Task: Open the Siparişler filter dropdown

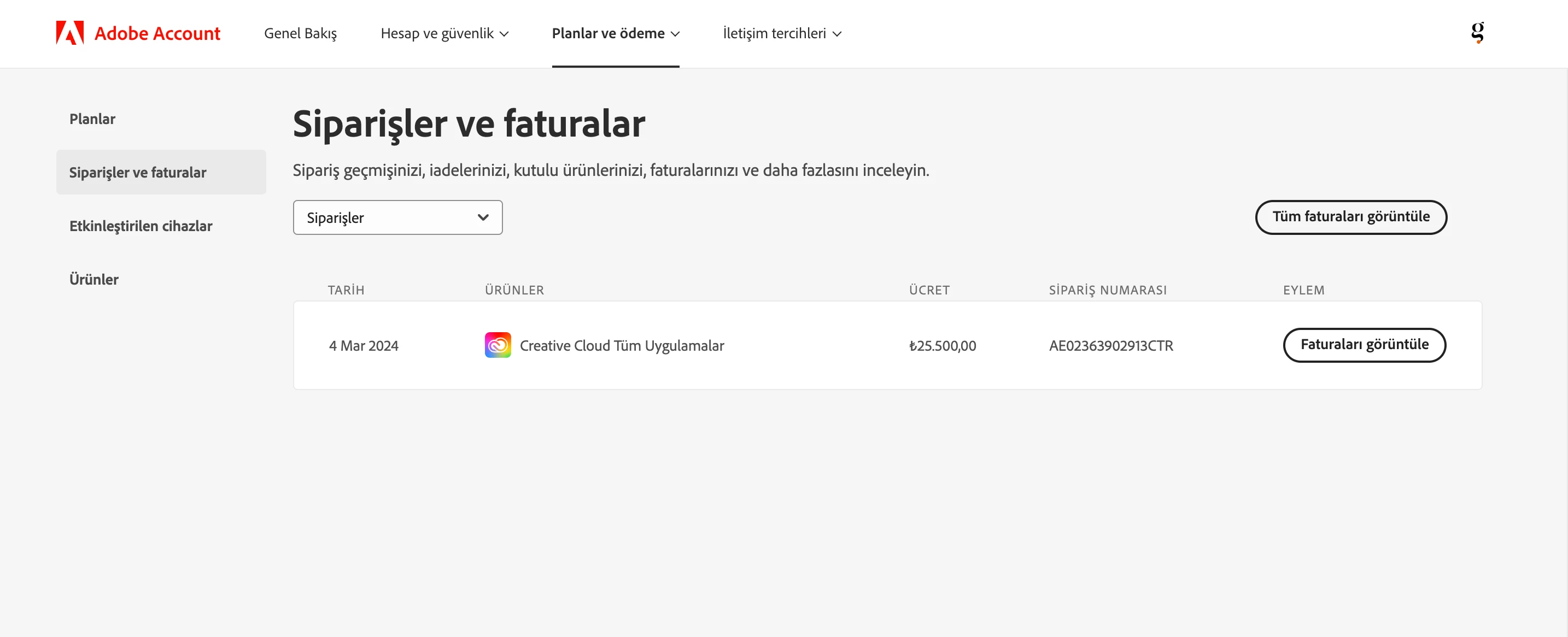Action: [x=397, y=217]
